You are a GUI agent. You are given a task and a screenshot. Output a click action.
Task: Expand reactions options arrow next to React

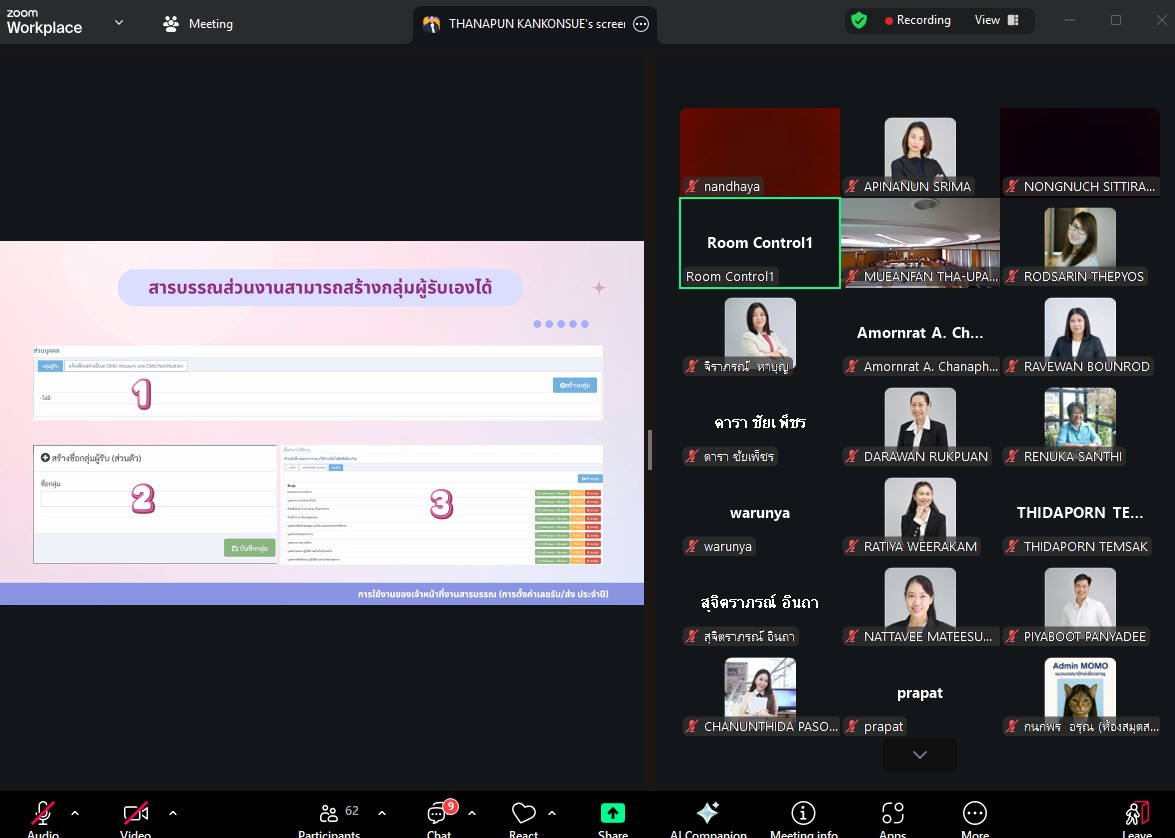pos(552,813)
